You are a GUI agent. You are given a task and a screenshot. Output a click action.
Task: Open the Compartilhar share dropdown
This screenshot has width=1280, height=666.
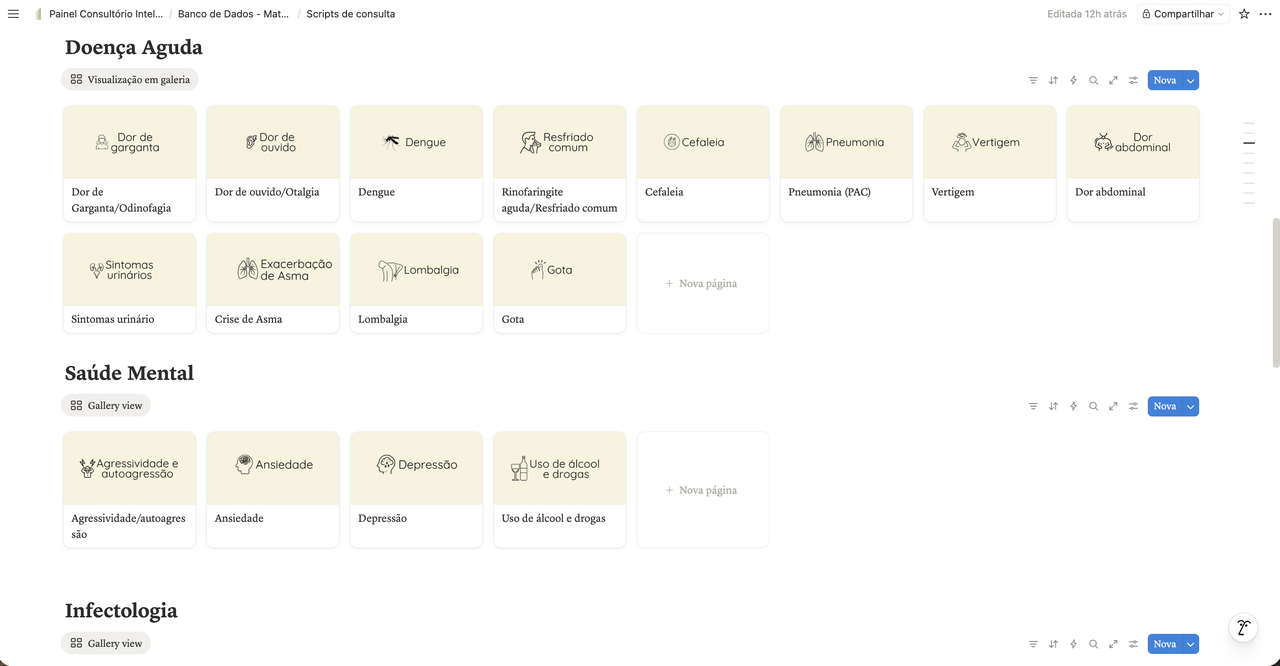coord(1182,14)
